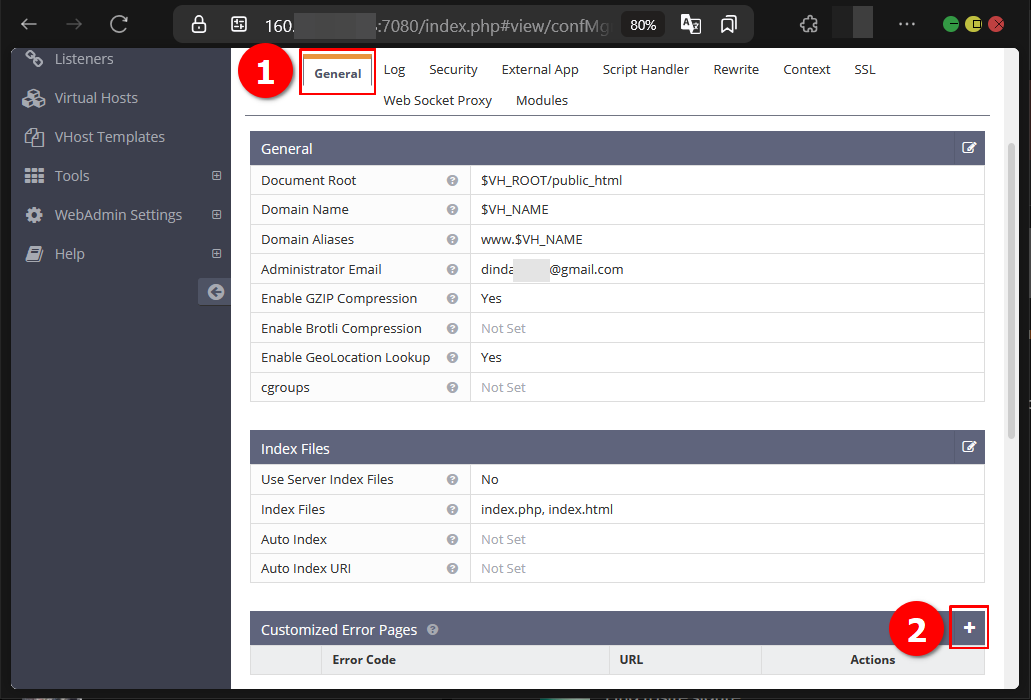Screen dimensions: 1031x700
Task: Switch to the Security tab
Action: click(x=453, y=70)
